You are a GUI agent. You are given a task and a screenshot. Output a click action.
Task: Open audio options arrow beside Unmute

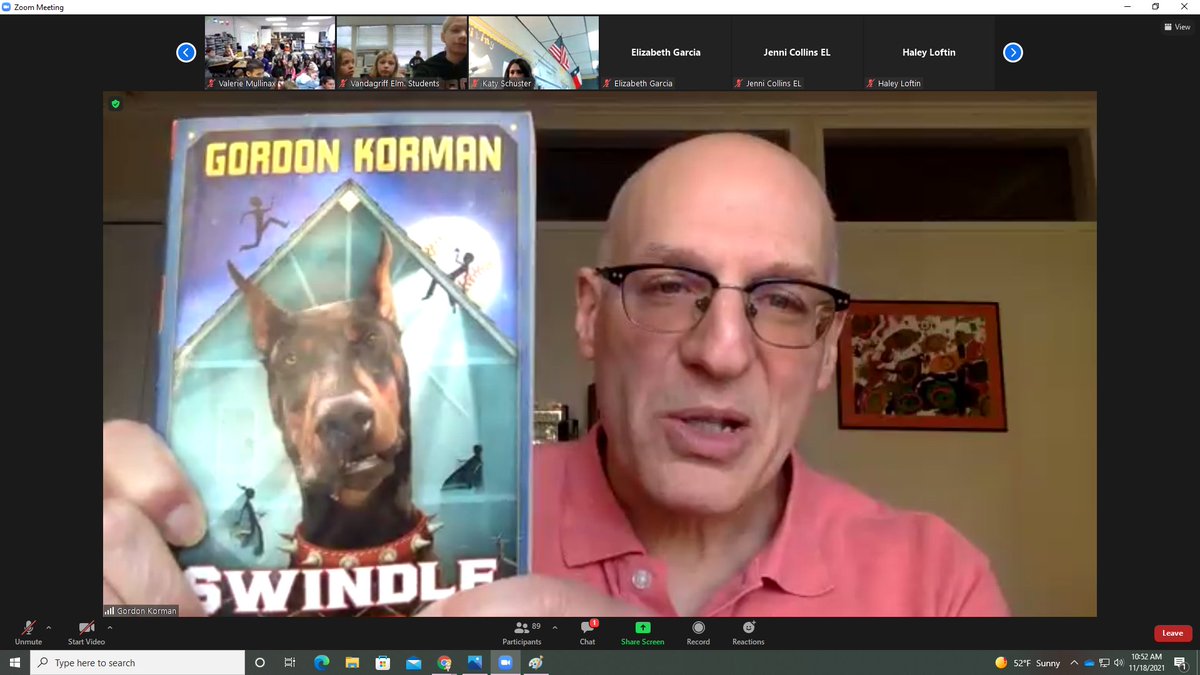point(49,627)
